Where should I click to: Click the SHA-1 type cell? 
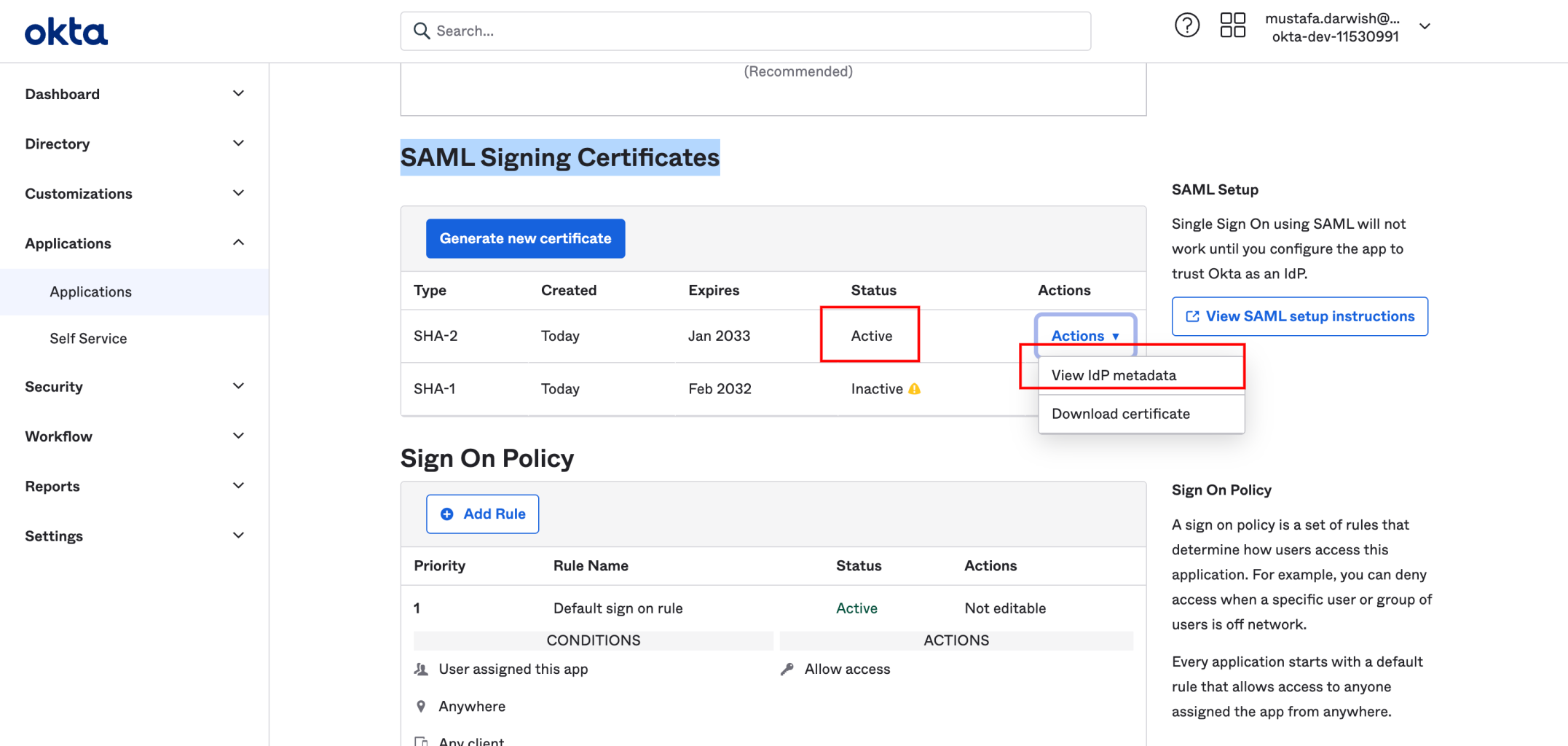pos(435,389)
